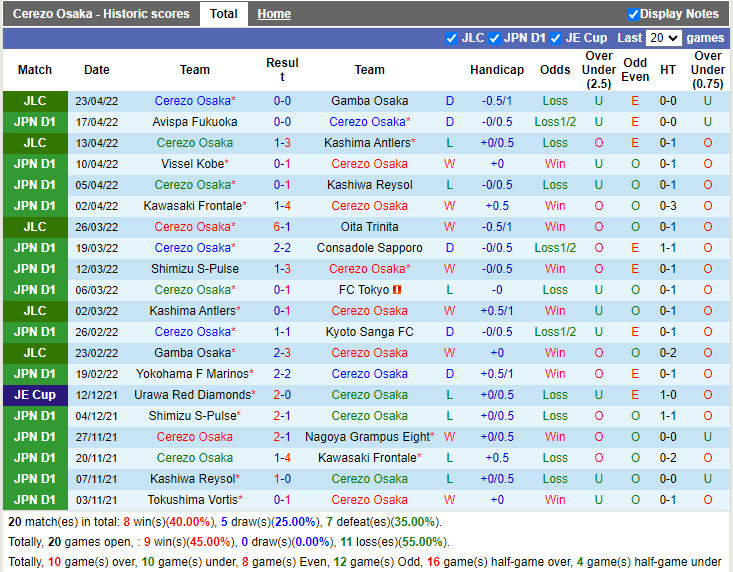The image size is (733, 572).
Task: Open FC Tokyo team link
Action: point(364,290)
